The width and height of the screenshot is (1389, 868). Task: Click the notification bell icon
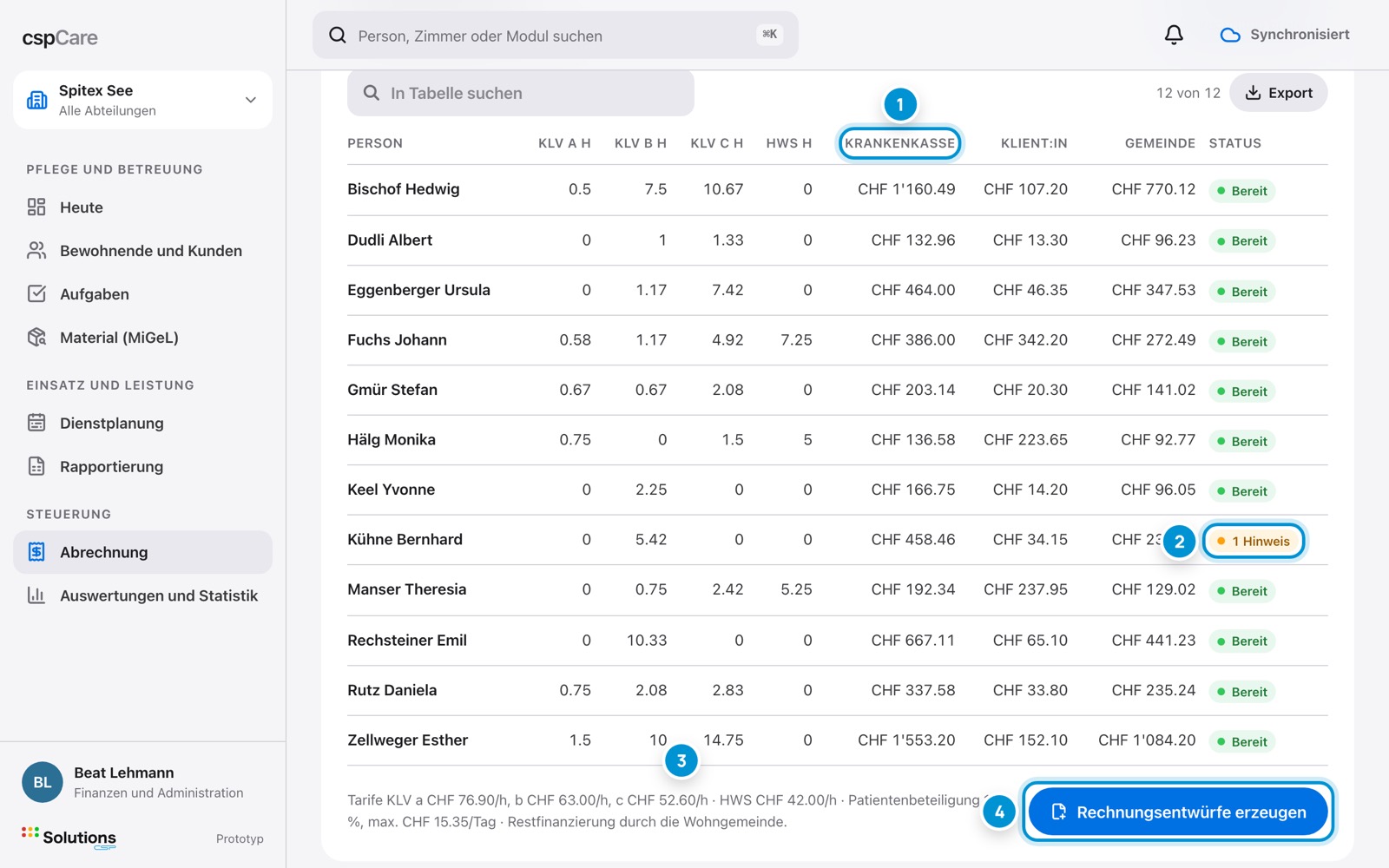click(1174, 35)
